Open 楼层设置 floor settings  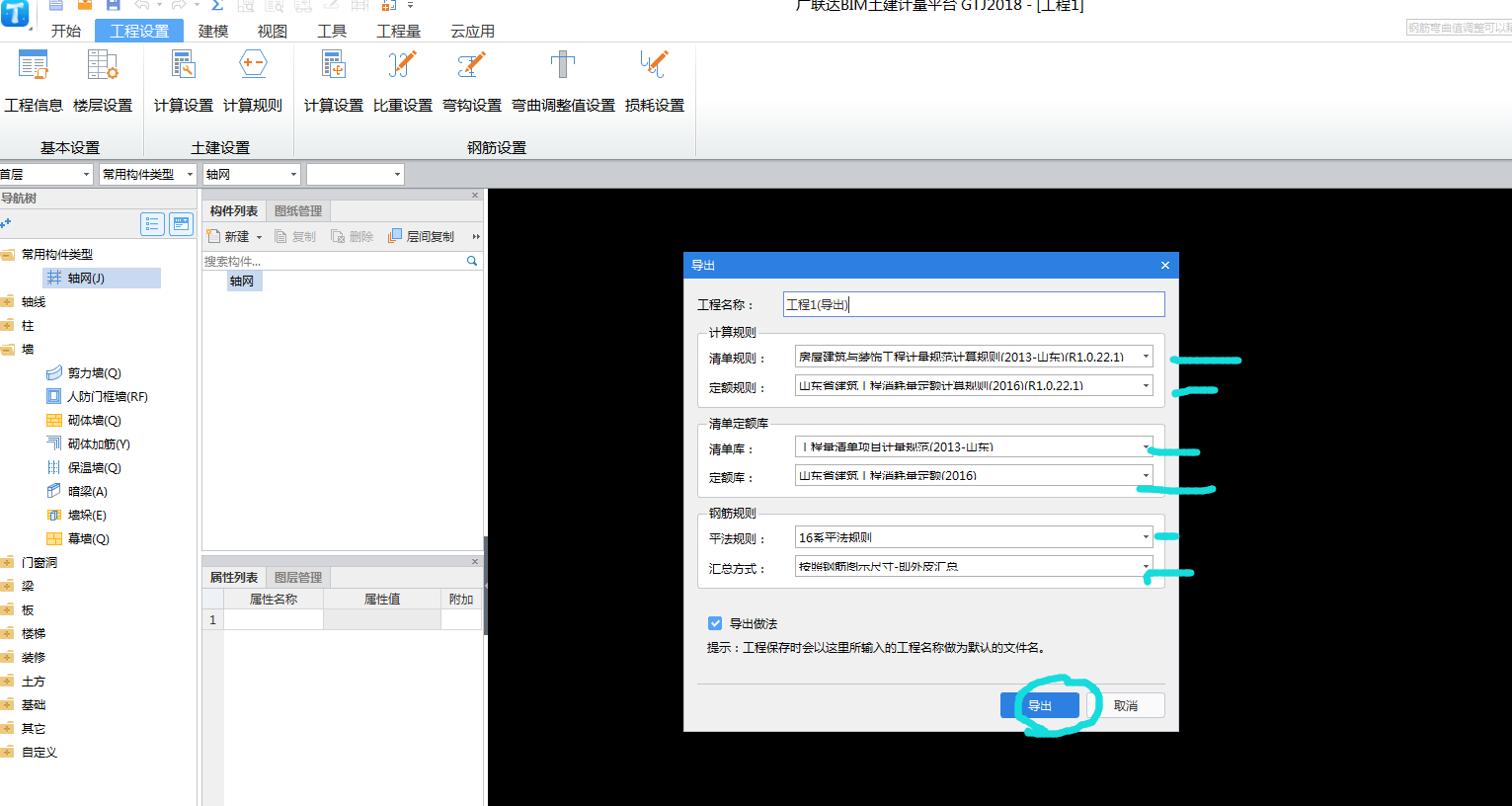(103, 81)
